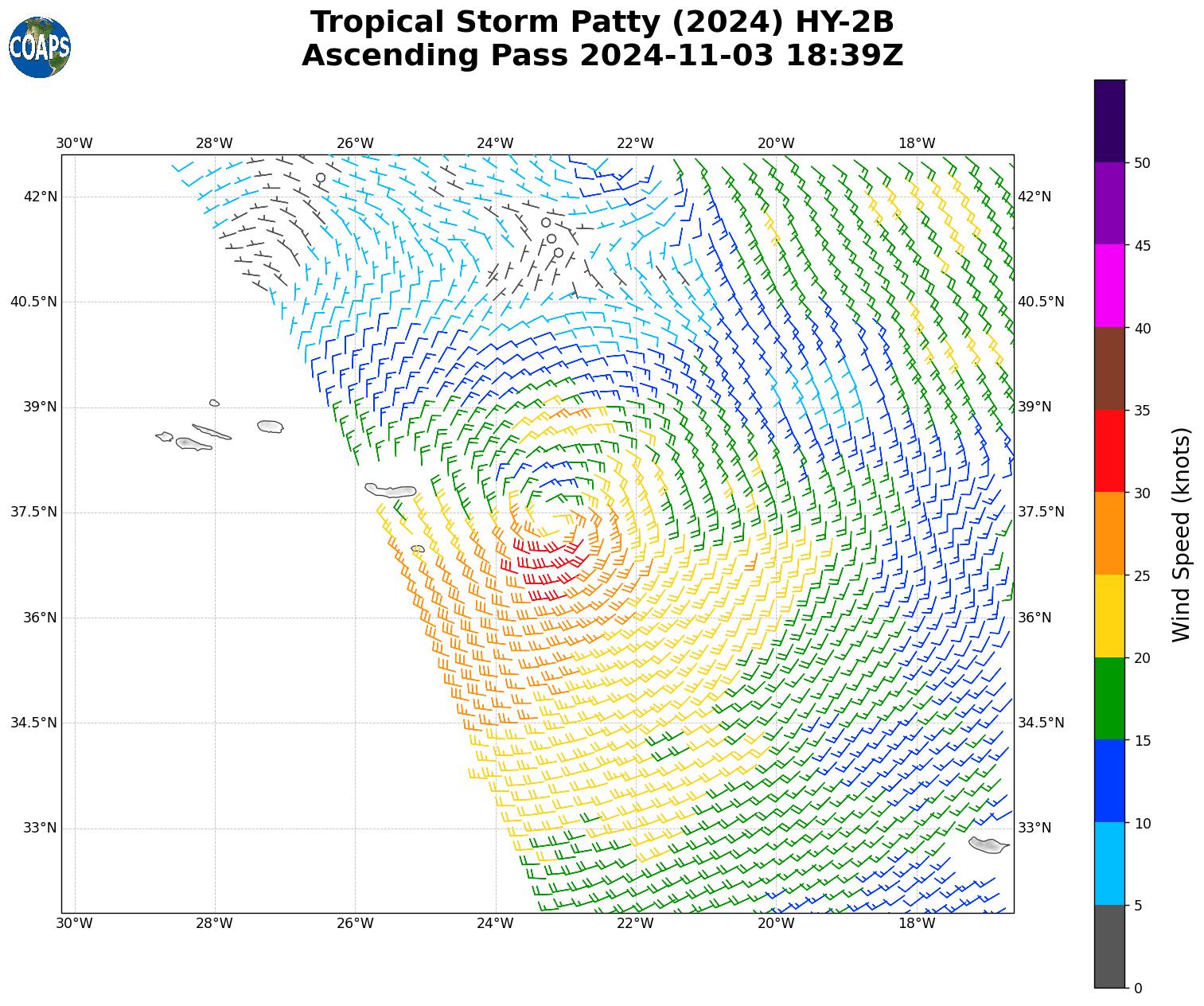Click the Madeira island outline near 33°N
Image resolution: width=1204 pixels, height=1006 pixels.
(x=988, y=845)
